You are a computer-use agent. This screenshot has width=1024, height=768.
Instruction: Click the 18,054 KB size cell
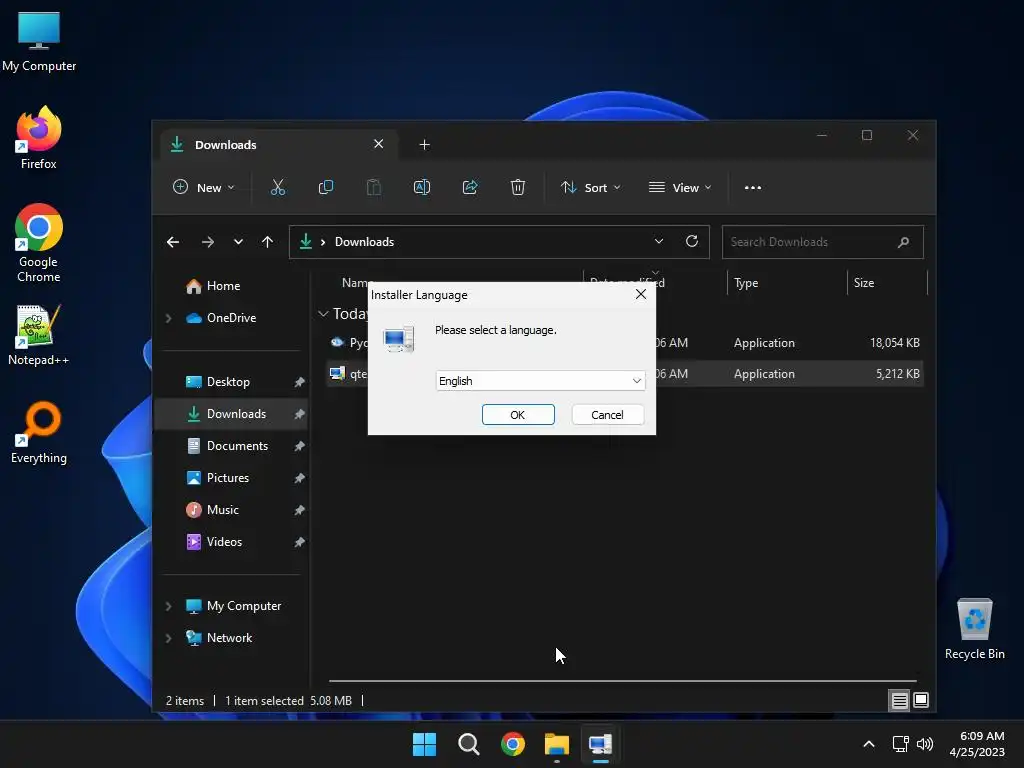point(895,343)
